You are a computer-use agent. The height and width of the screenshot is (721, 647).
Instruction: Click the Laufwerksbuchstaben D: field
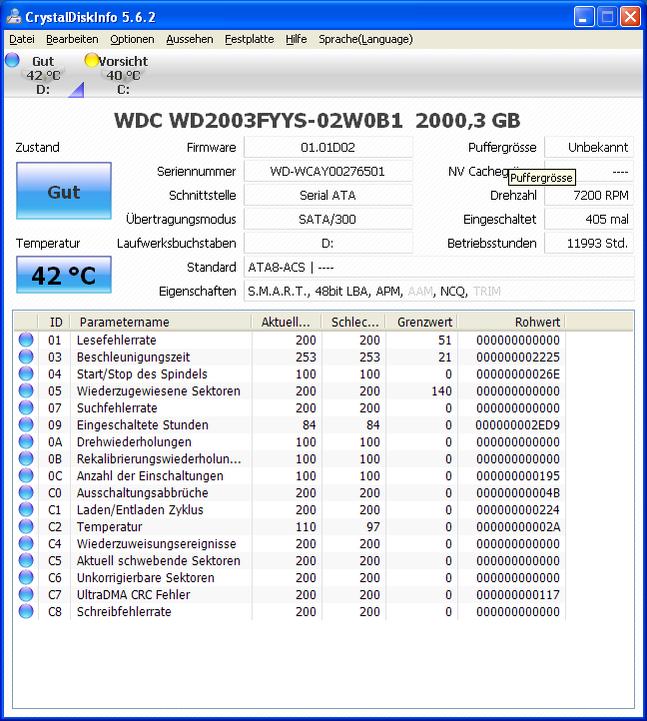coord(328,243)
